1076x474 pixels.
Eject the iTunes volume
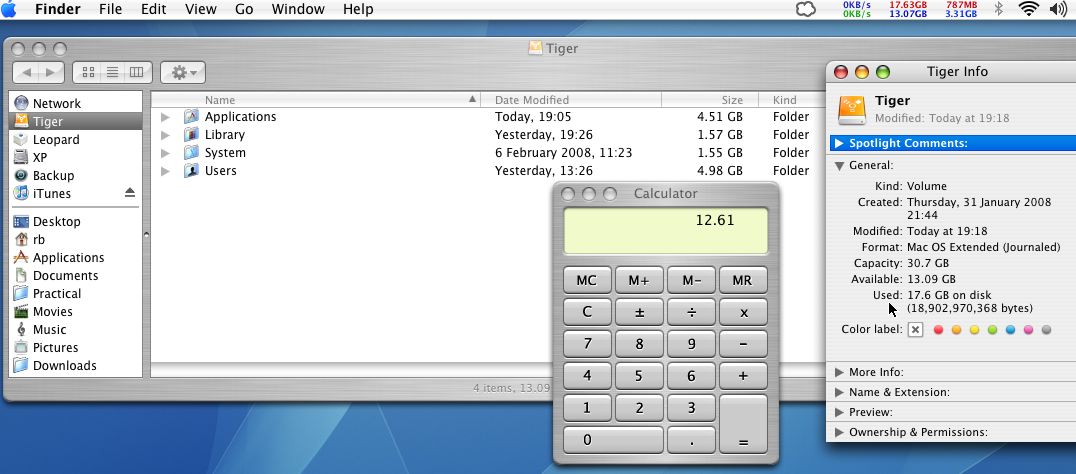130,193
